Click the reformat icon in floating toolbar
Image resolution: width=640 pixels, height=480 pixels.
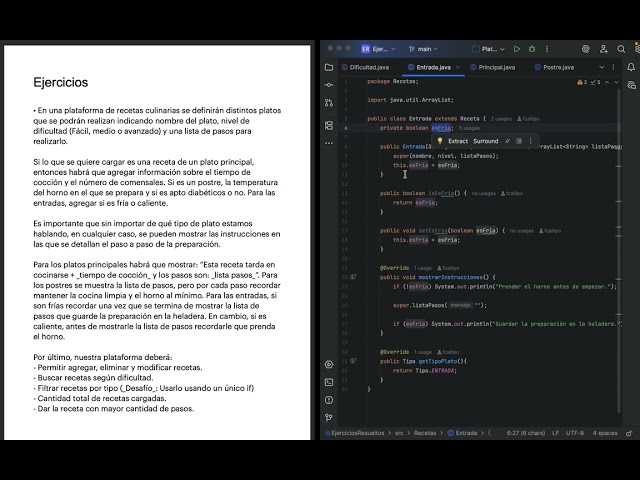click(x=519, y=141)
